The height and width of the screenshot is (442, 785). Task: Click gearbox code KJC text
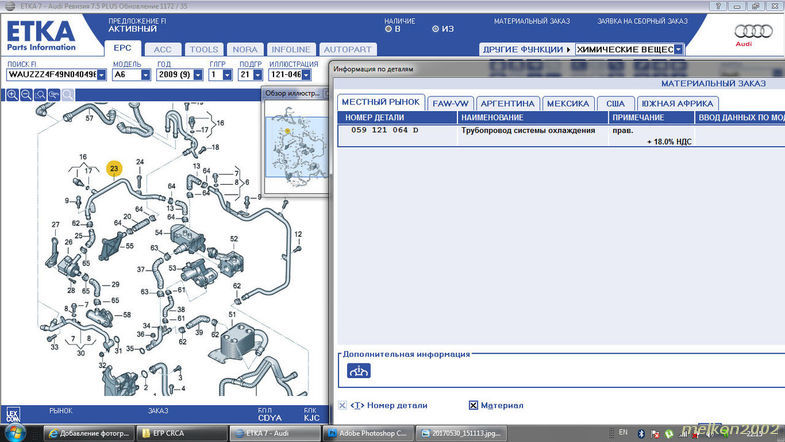311,417
